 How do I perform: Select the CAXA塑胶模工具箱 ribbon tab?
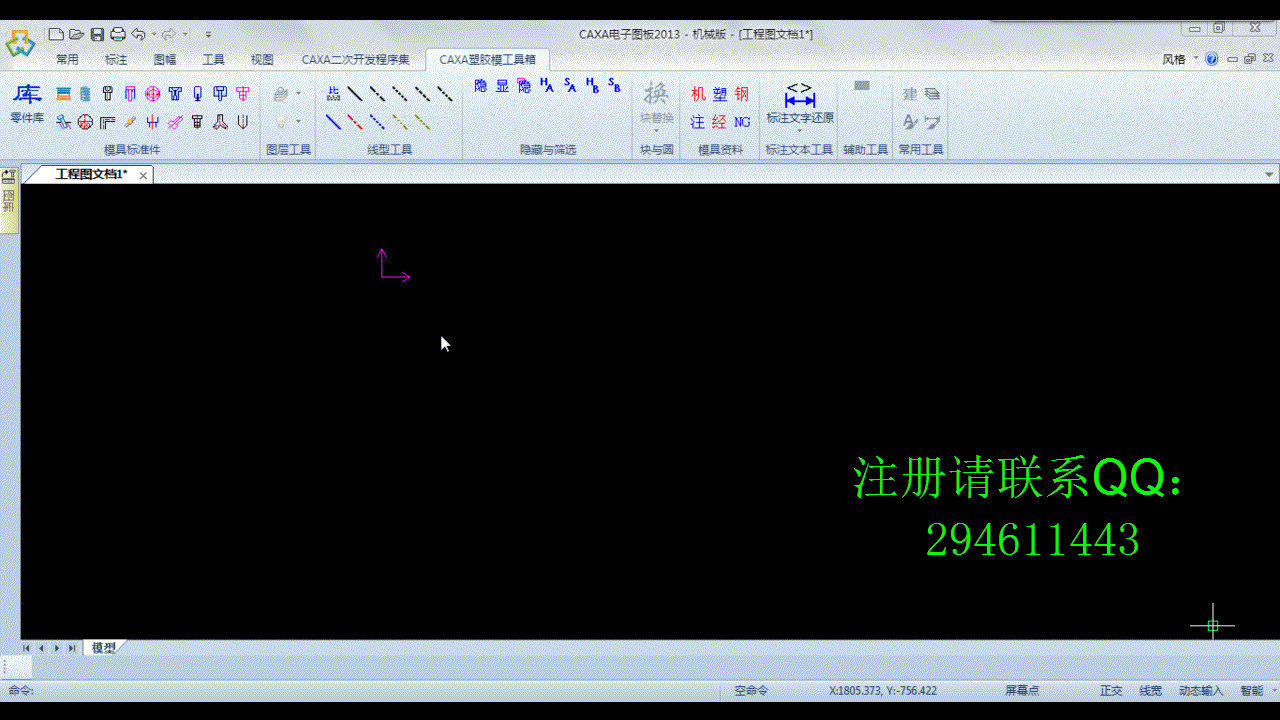487,59
